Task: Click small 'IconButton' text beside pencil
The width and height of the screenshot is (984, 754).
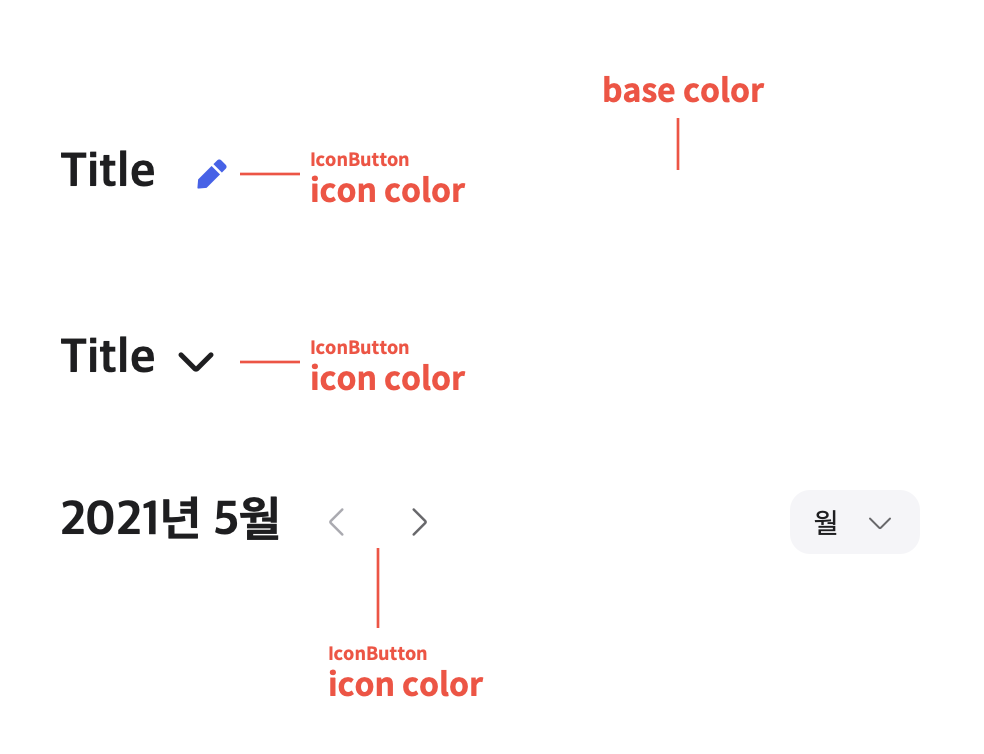Action: pyautogui.click(x=360, y=159)
